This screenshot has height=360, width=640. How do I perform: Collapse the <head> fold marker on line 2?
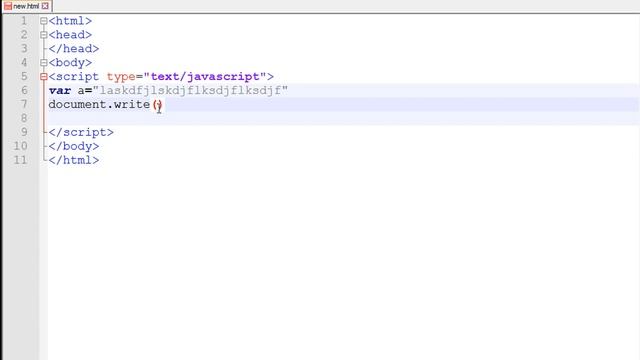pyautogui.click(x=44, y=35)
